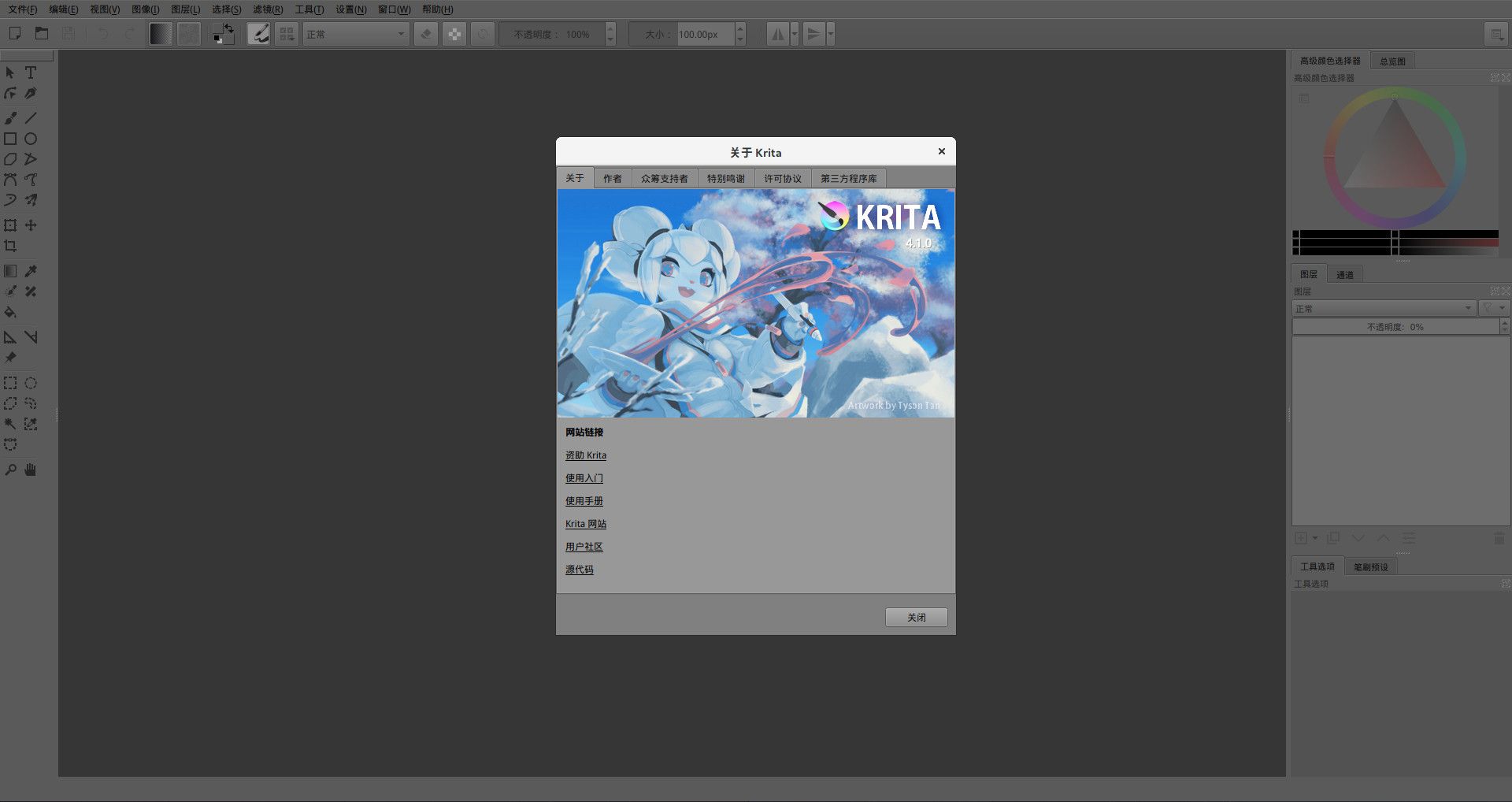This screenshot has height=802, width=1512.
Task: Open the 源代码 link
Action: pos(580,570)
